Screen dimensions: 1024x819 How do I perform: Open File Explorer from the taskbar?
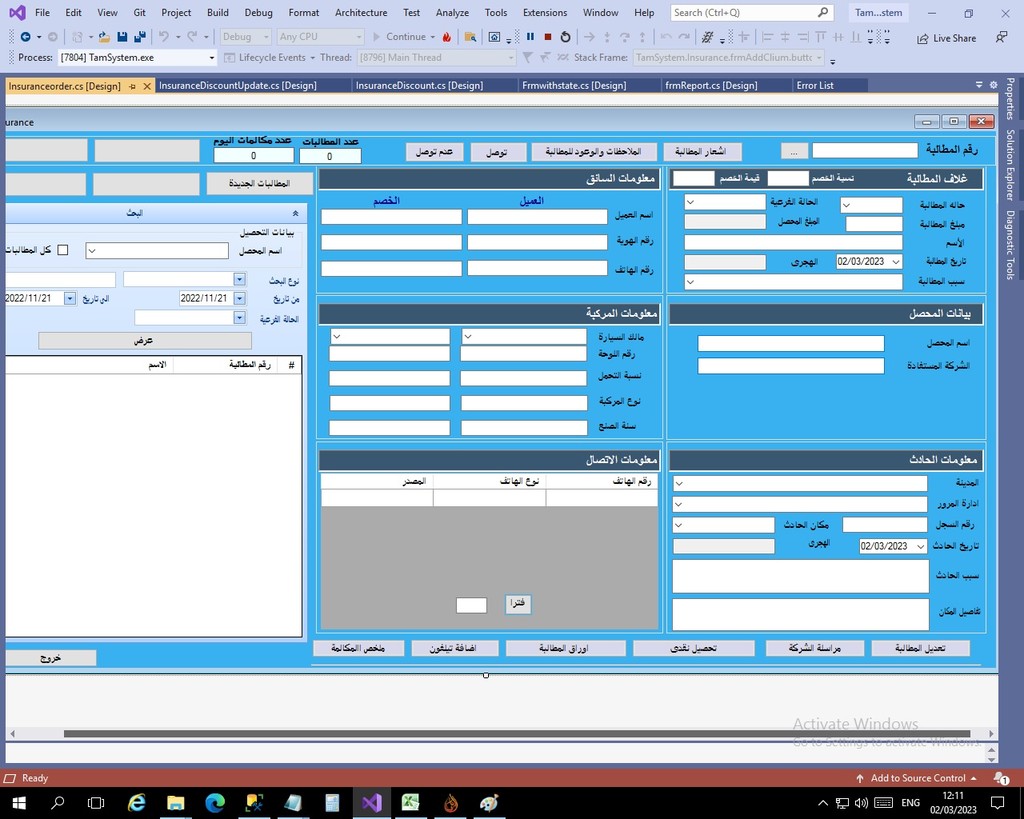tap(176, 803)
